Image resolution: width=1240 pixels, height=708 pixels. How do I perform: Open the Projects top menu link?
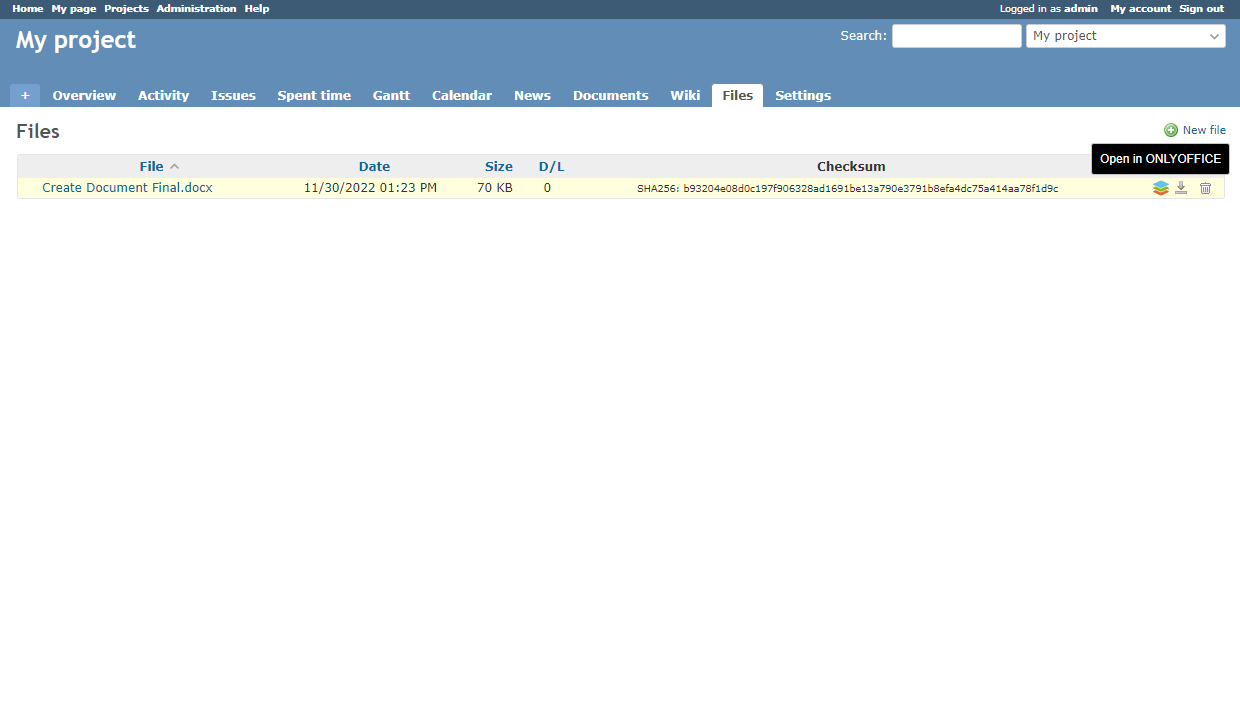pos(126,9)
